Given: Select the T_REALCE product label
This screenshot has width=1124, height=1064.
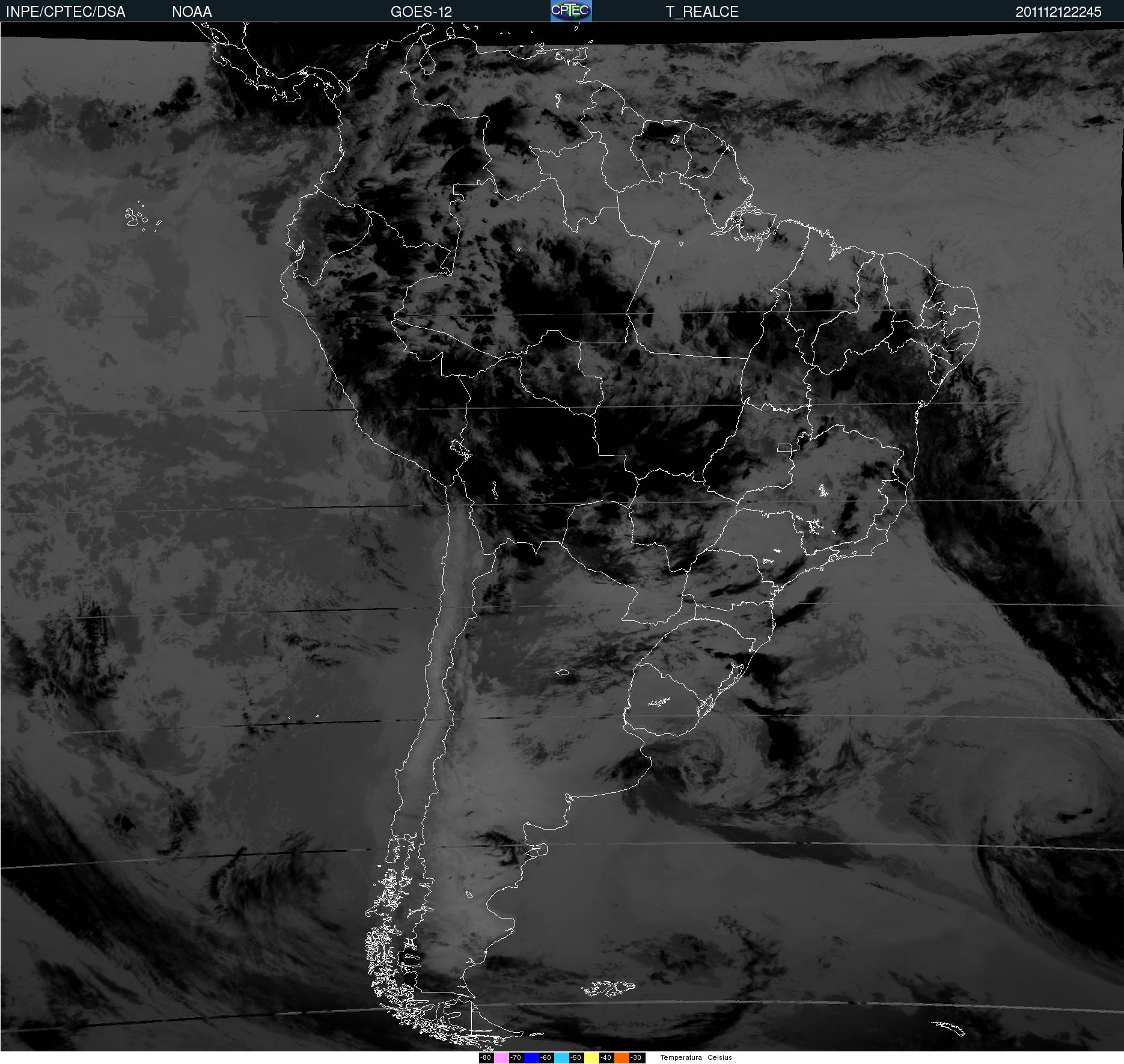Looking at the screenshot, I should (x=702, y=12).
